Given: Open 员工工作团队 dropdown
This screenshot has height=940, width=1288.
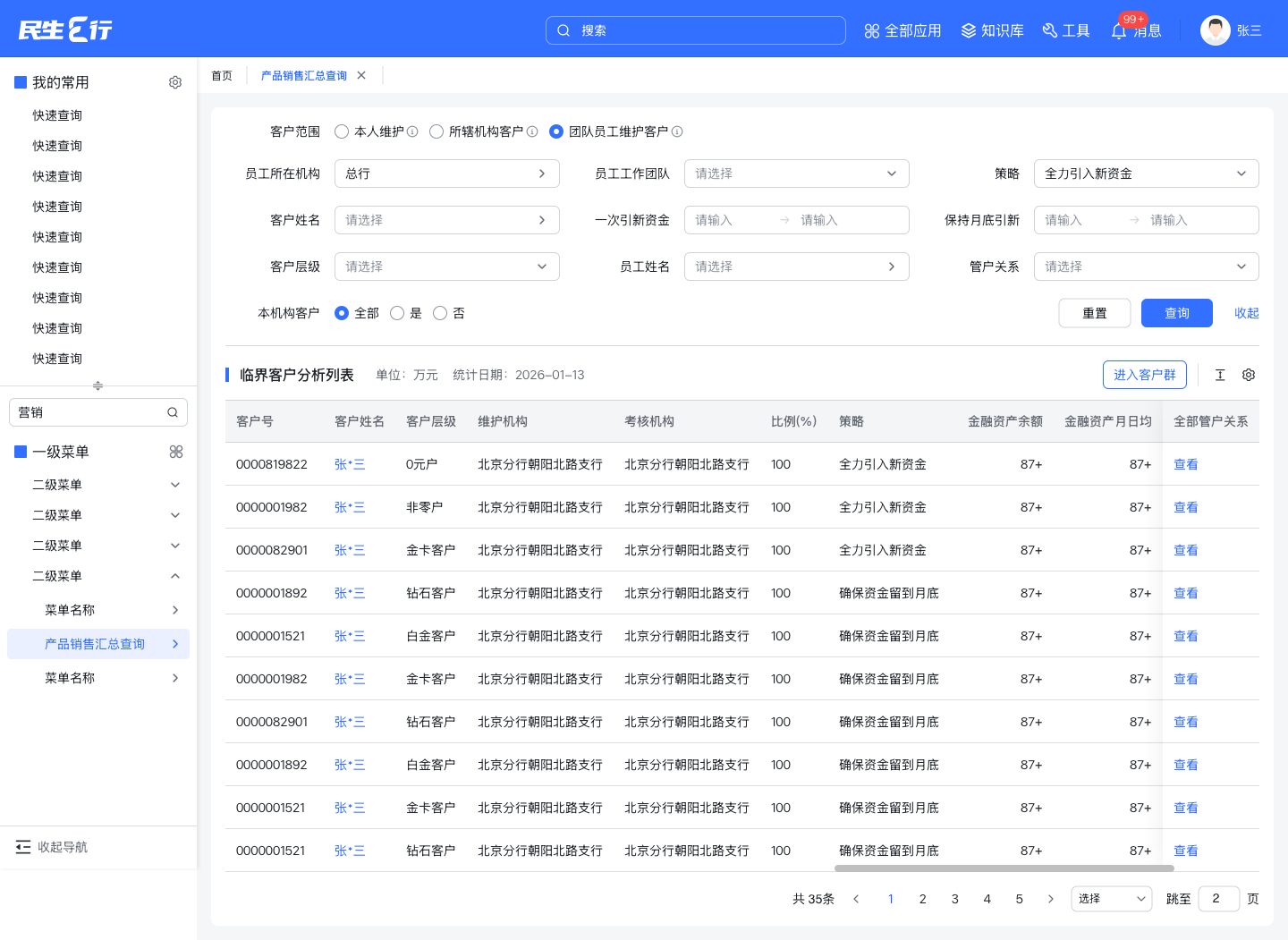Looking at the screenshot, I should (797, 174).
